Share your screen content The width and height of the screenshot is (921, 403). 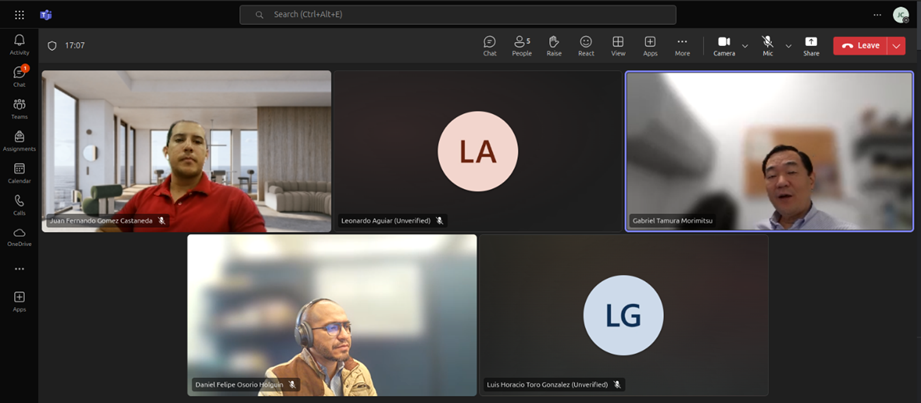(811, 45)
